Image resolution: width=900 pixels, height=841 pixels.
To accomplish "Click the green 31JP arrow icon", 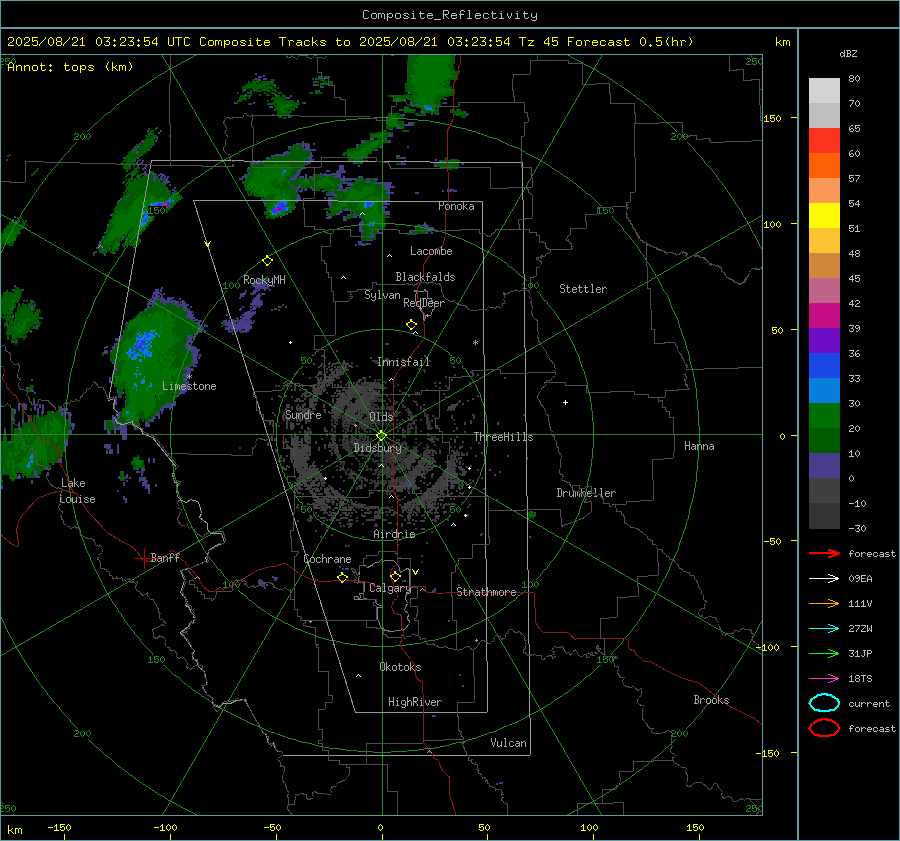I will [824, 653].
